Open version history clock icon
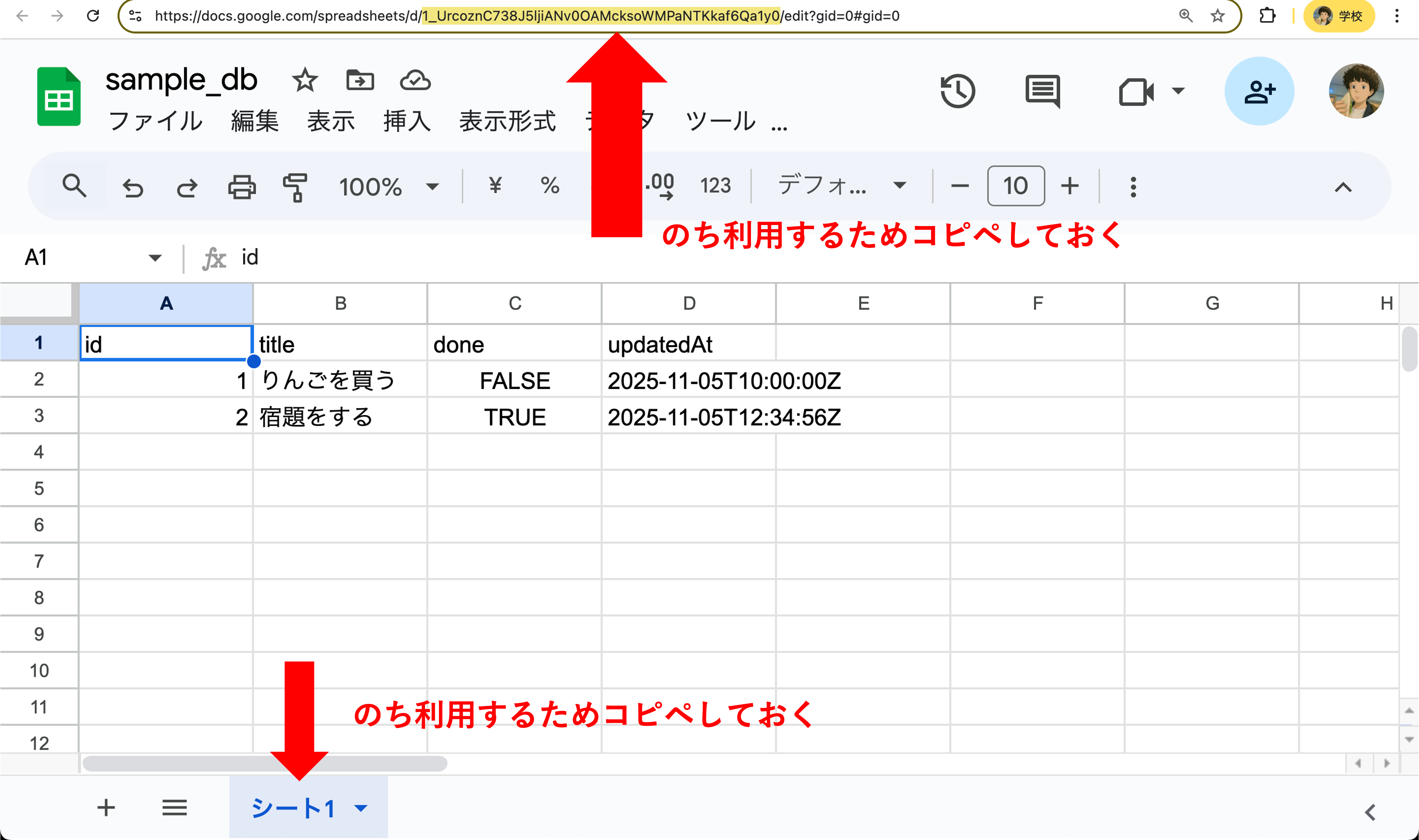Viewport: 1419px width, 840px height. (958, 91)
